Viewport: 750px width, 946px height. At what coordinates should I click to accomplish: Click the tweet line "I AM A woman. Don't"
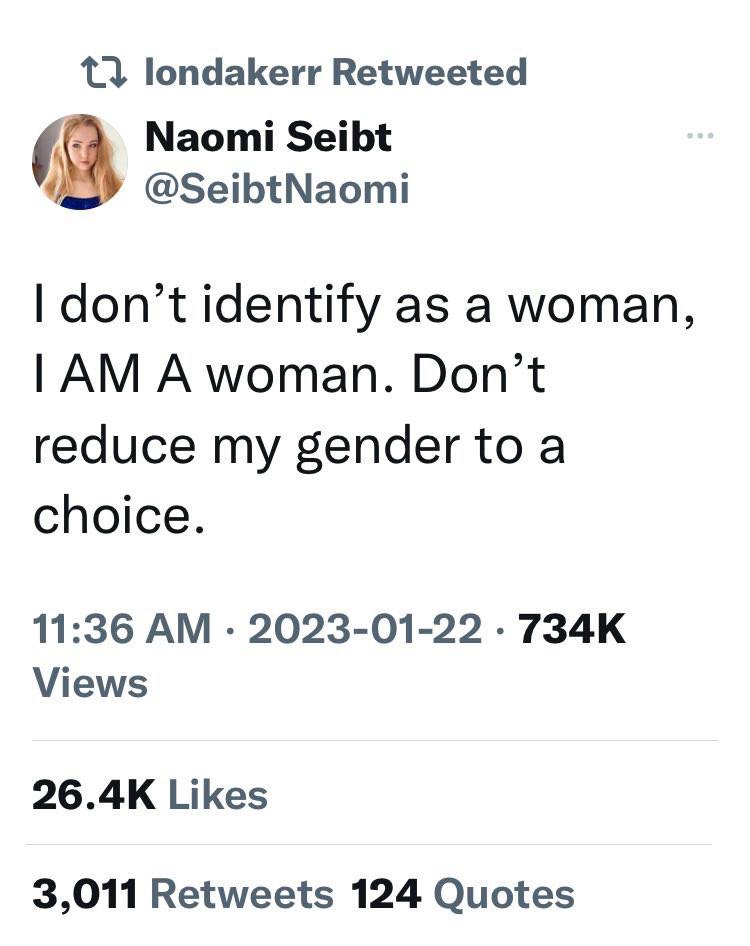click(x=290, y=375)
